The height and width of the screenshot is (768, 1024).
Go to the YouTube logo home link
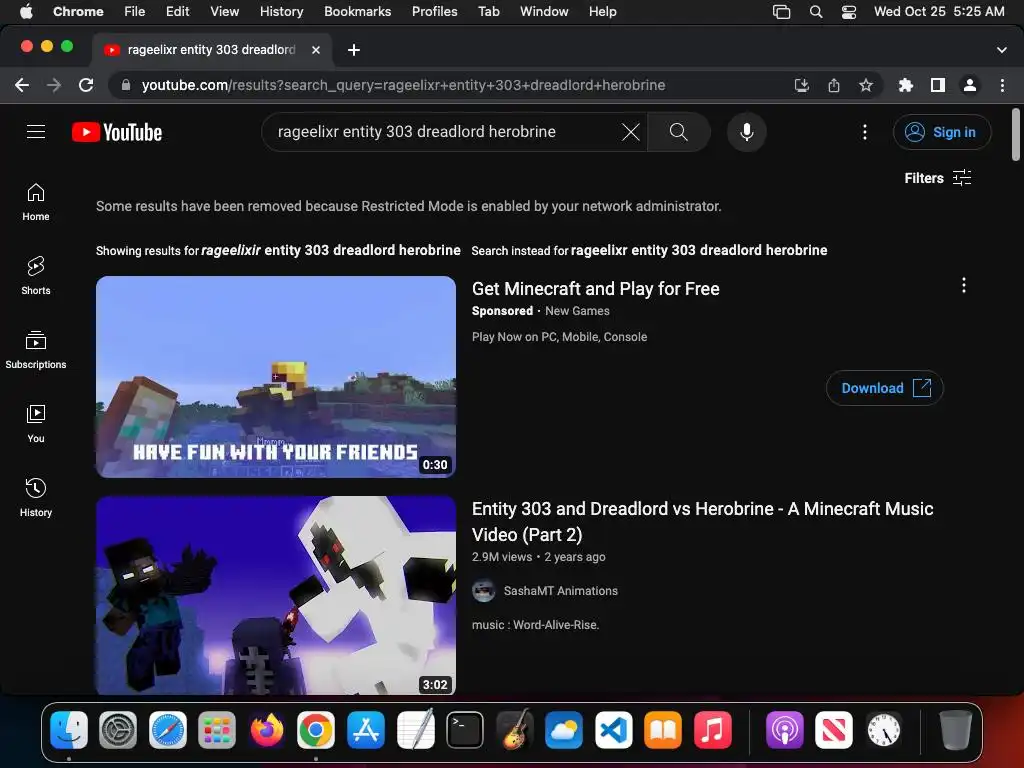pos(117,133)
